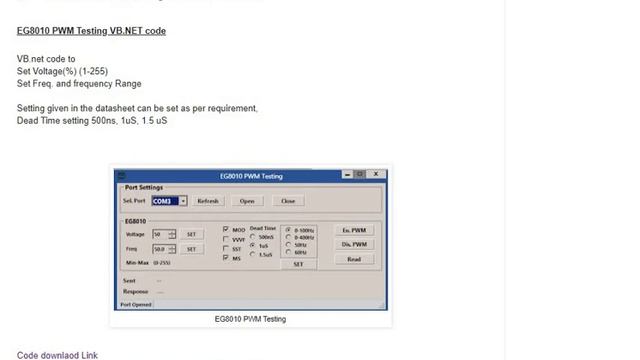Viewport: 640px width, 360px height.
Task: Click the SET button next to Freq
Action: point(191,249)
